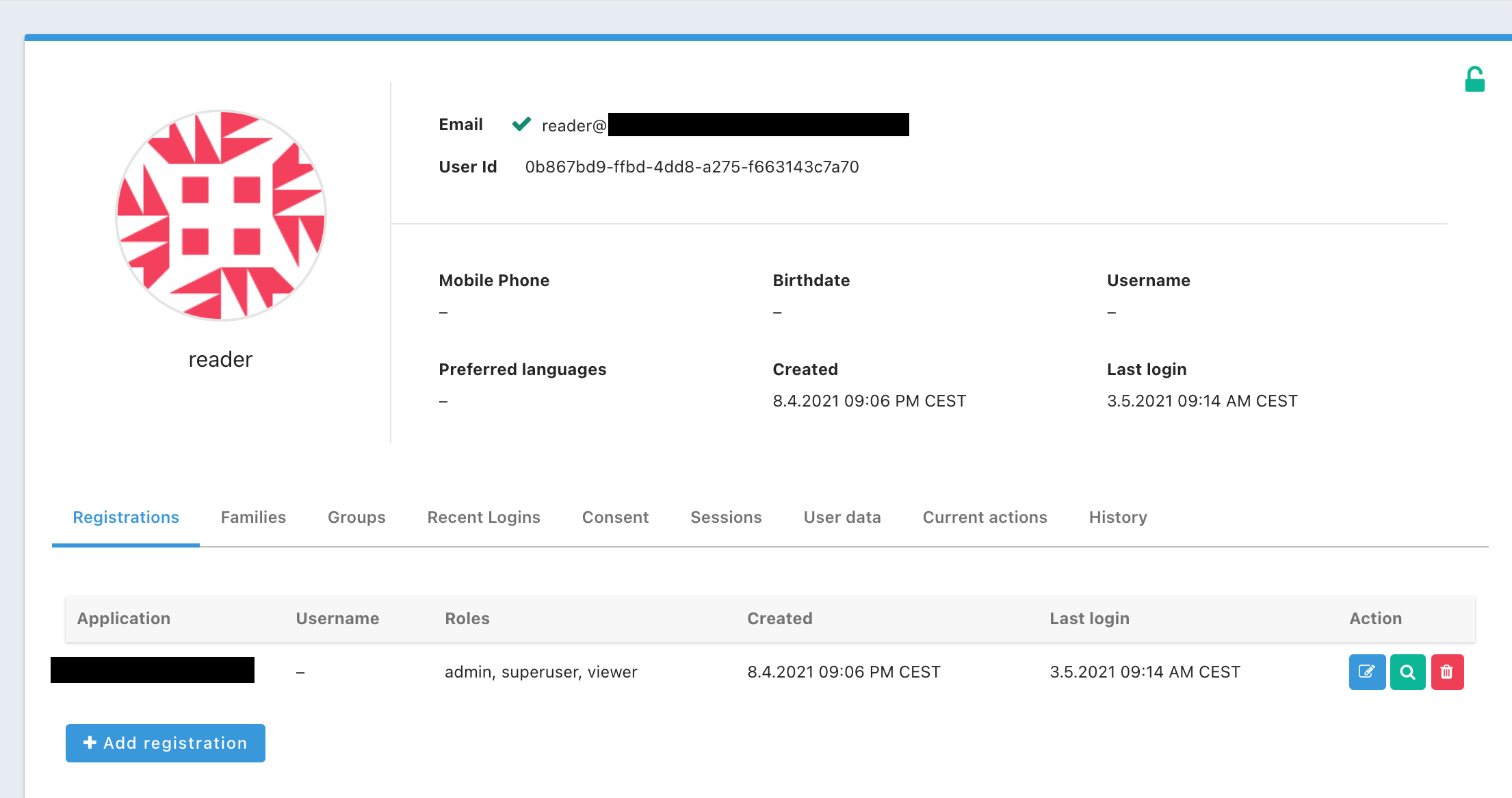Switch to the Families tab
The height and width of the screenshot is (798, 1512).
[253, 517]
